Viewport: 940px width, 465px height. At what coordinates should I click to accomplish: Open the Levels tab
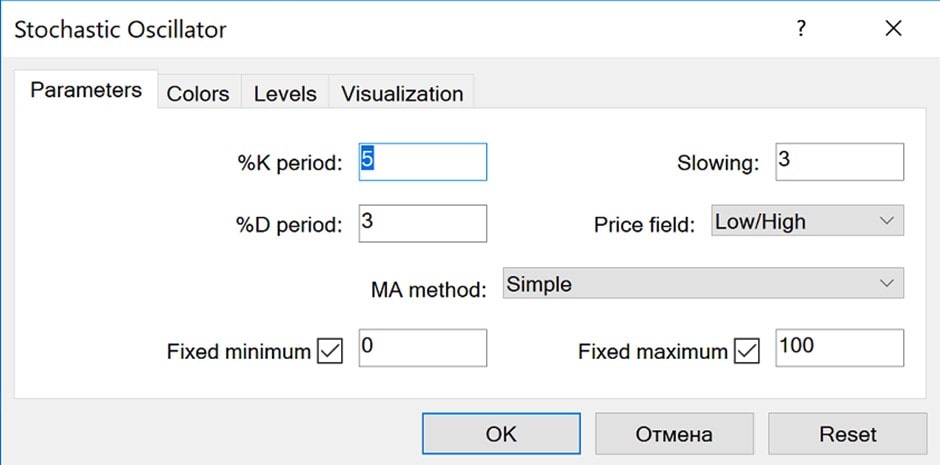(x=285, y=94)
